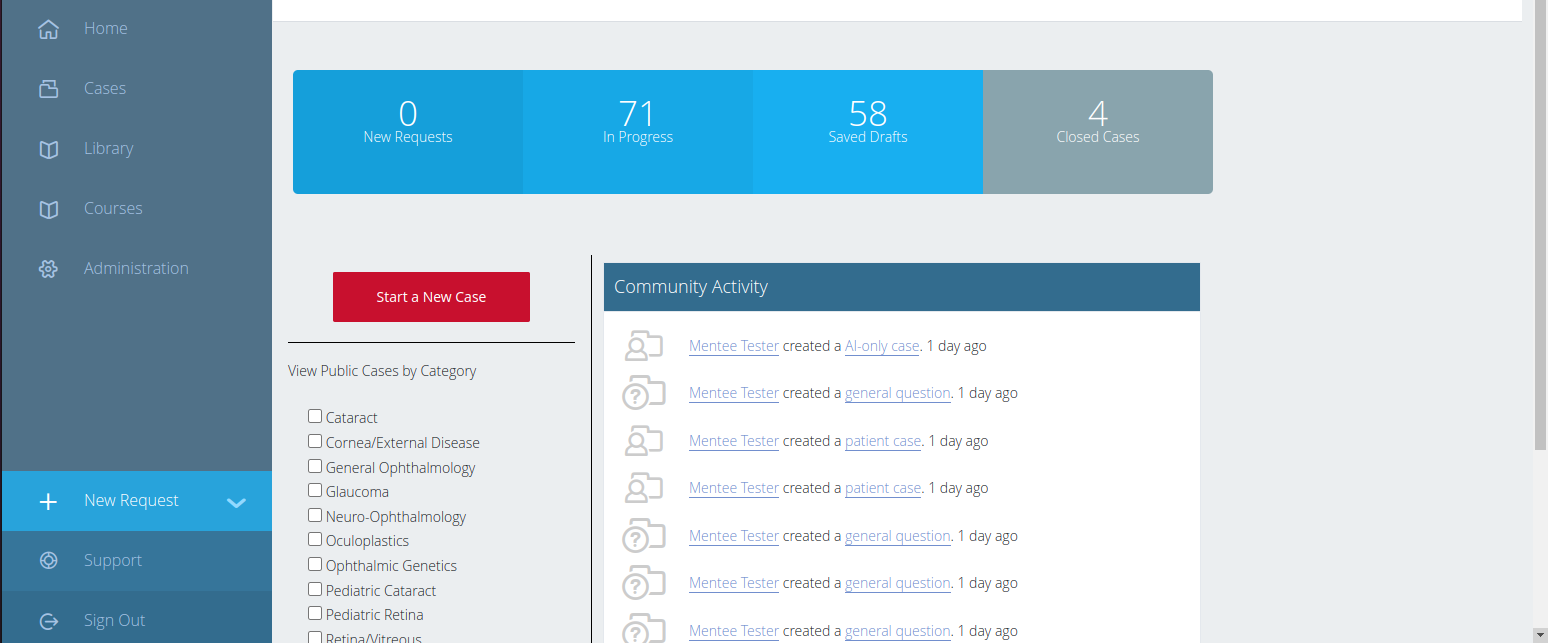Open the In Progress cases tile

click(638, 132)
